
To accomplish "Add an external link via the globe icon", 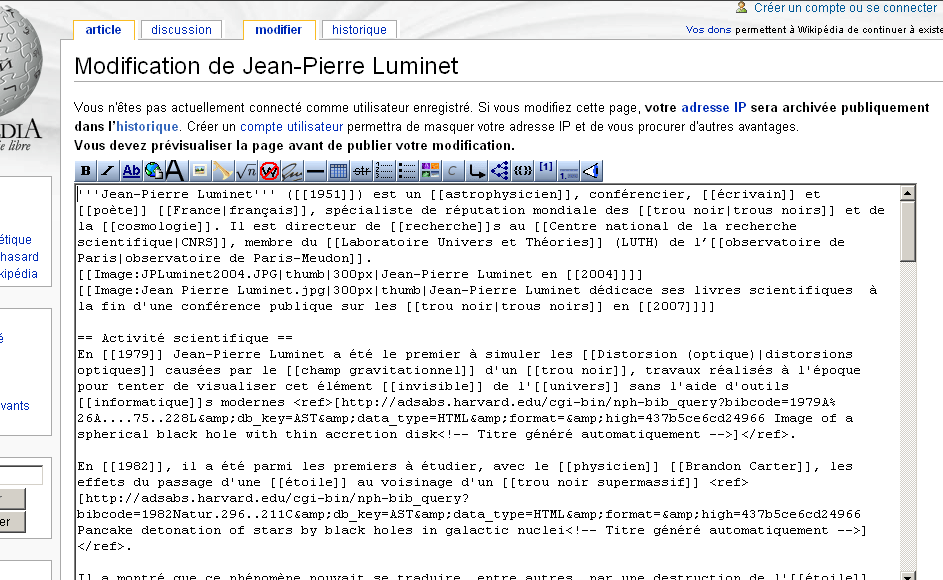I will click(x=152, y=170).
